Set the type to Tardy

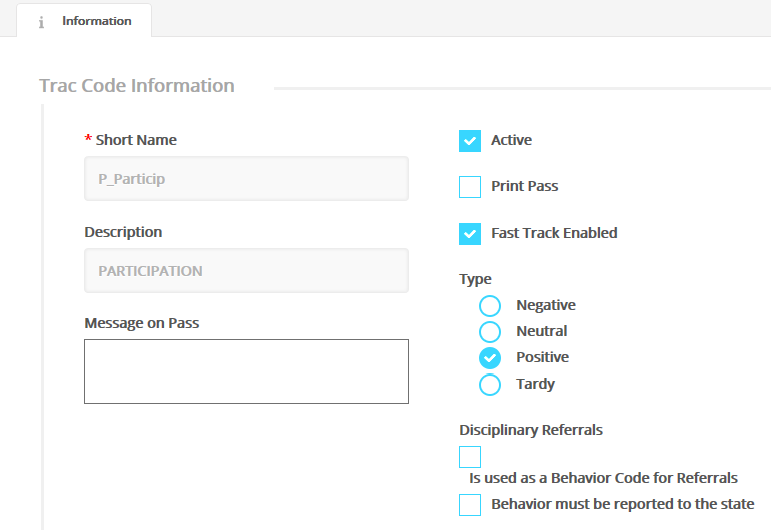[x=490, y=384]
